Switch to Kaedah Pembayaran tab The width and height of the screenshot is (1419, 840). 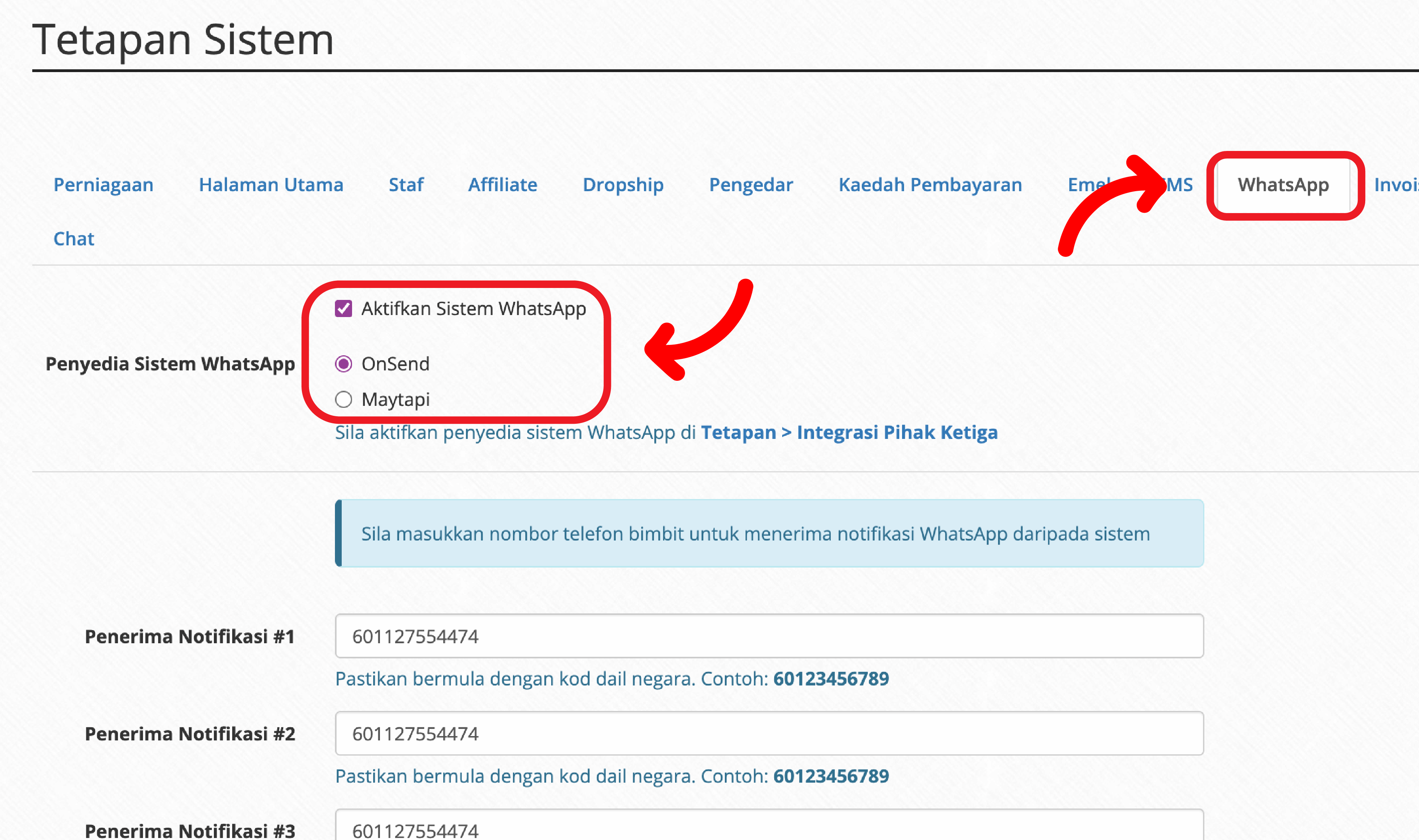[930, 184]
